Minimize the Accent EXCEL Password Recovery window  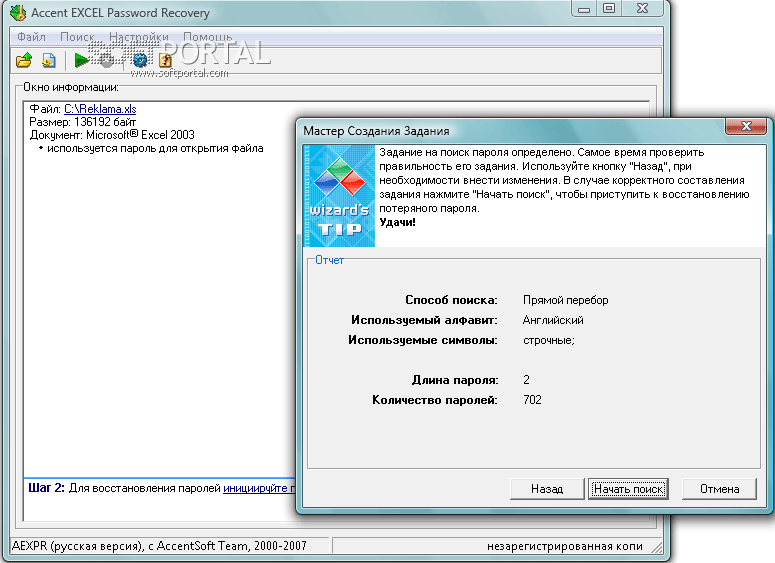(584, 9)
